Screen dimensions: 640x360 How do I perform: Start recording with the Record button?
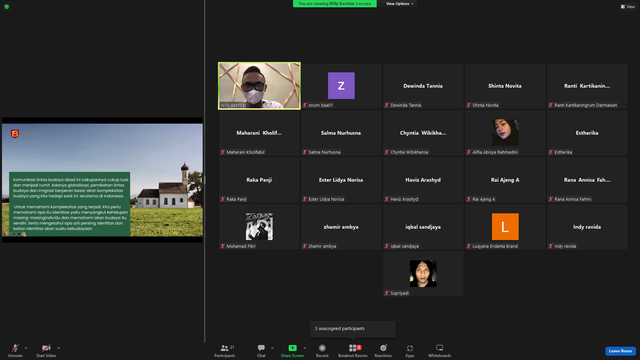(322, 350)
